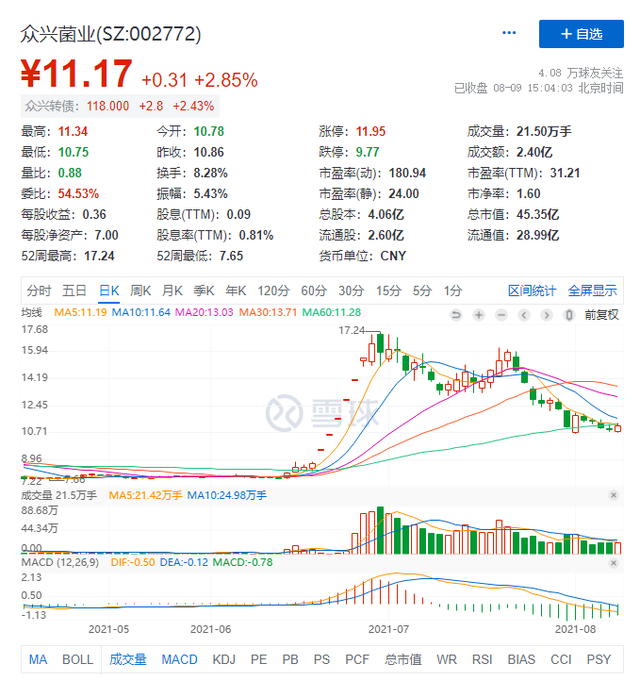Toggle the 成交量 sub-indicator
640x681 pixels.
[x=128, y=659]
